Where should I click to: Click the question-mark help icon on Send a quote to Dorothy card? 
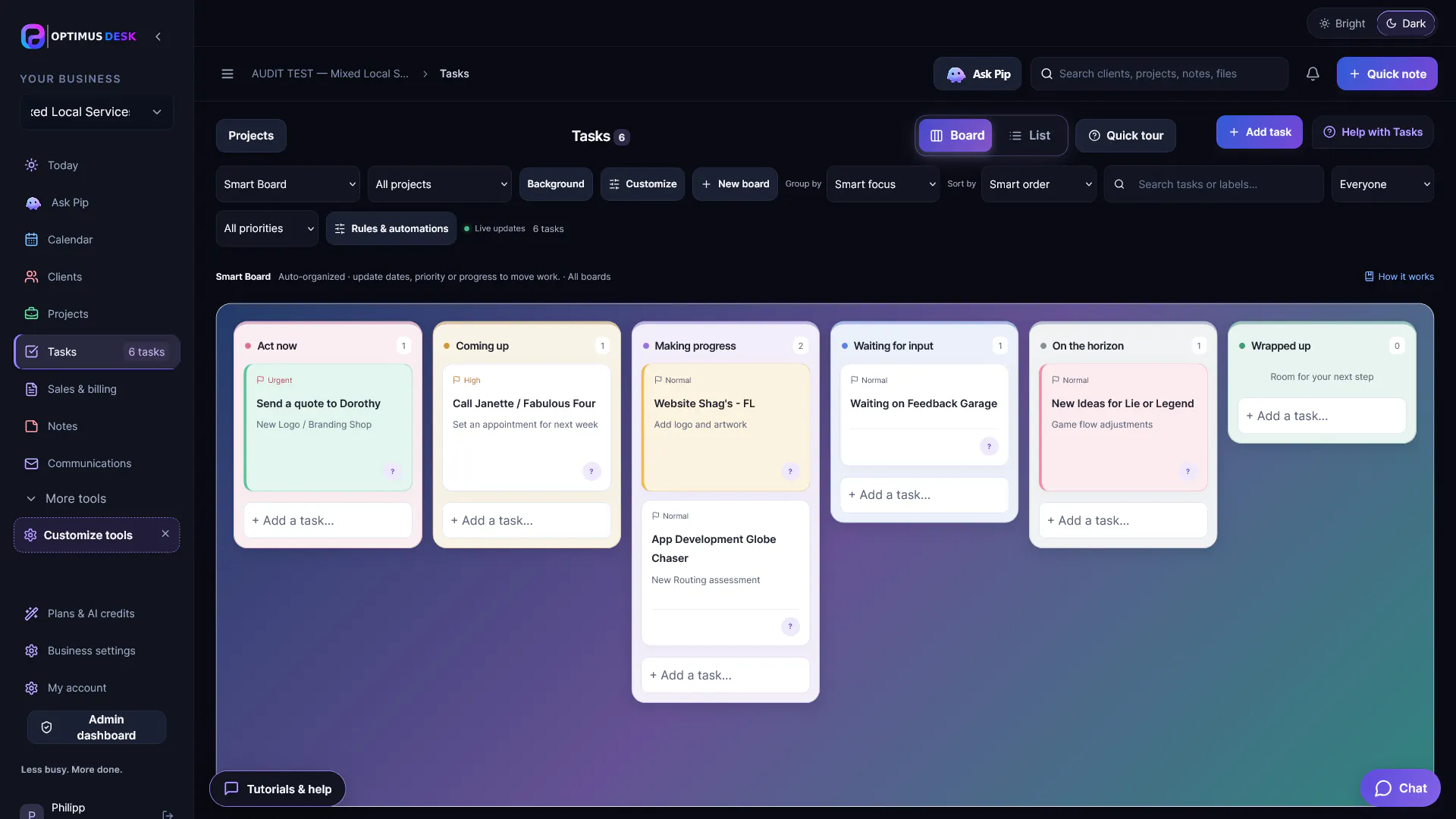[x=392, y=471]
